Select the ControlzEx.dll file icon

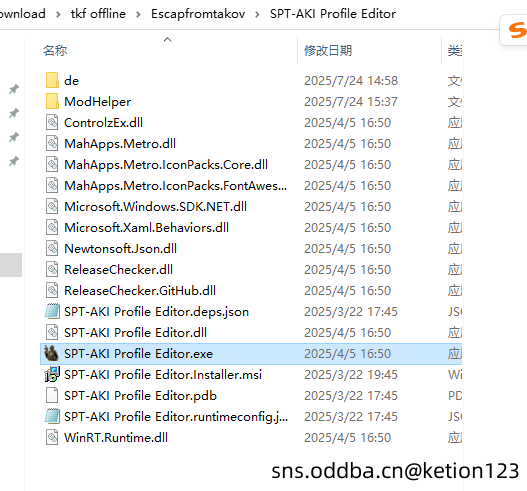(x=52, y=122)
